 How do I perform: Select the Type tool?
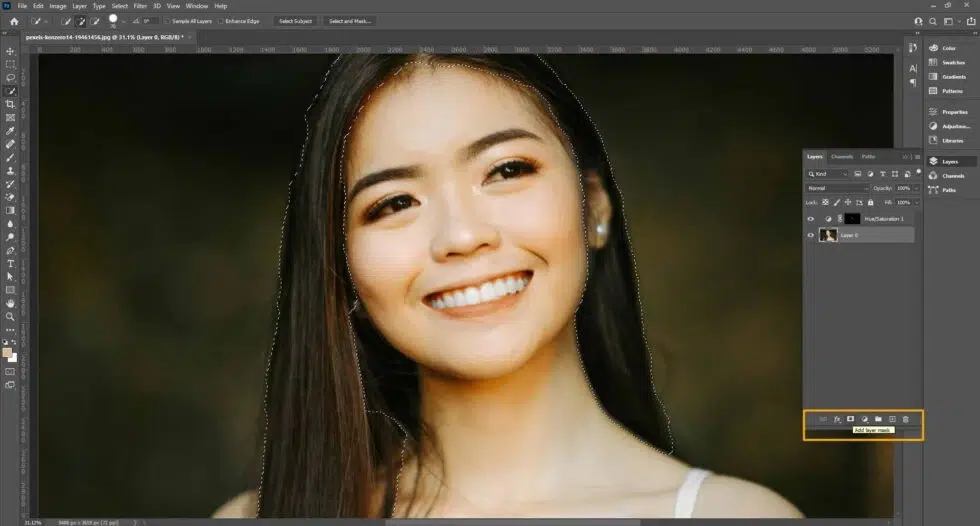[10, 264]
